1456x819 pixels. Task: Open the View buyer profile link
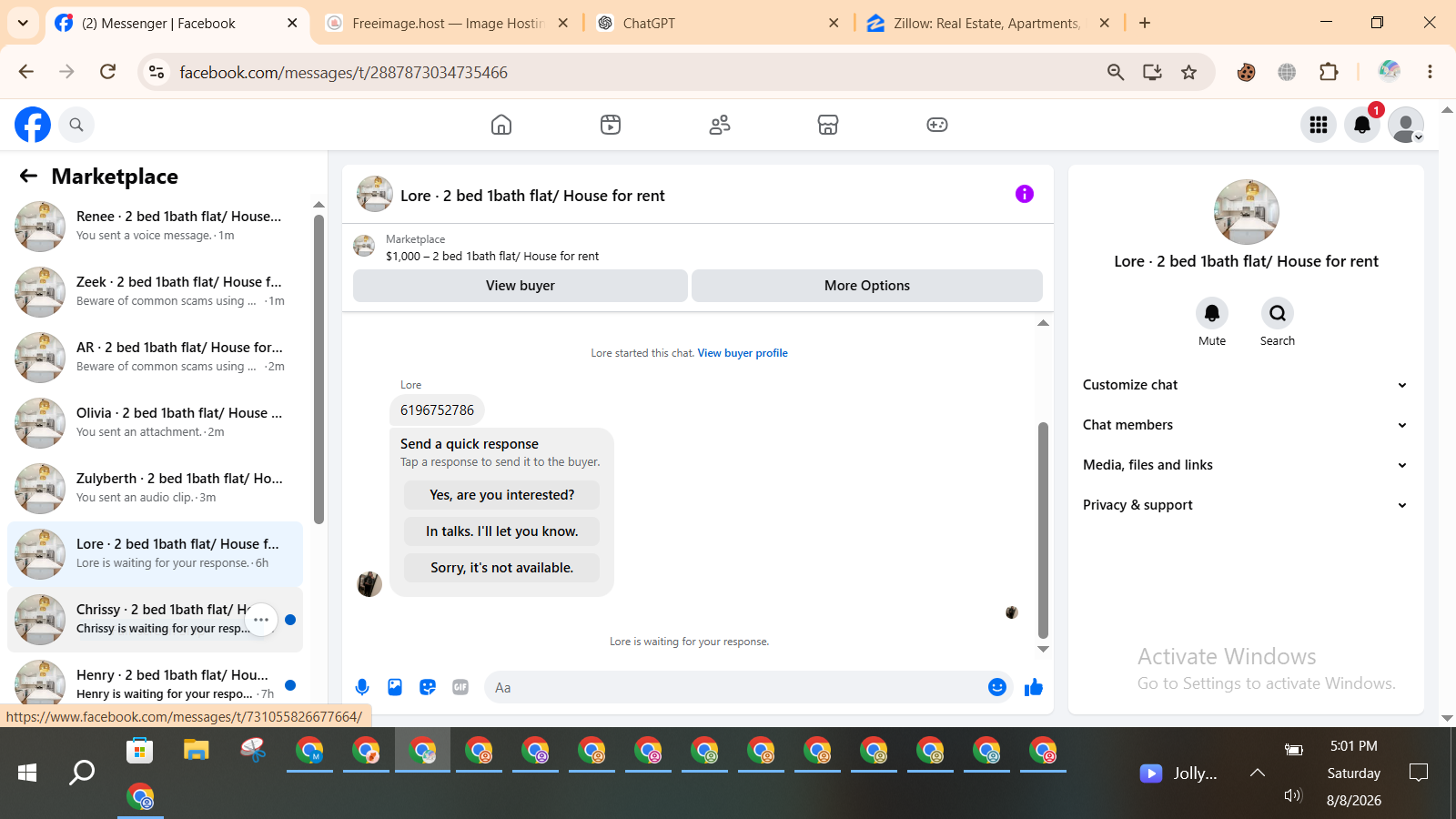[743, 353]
